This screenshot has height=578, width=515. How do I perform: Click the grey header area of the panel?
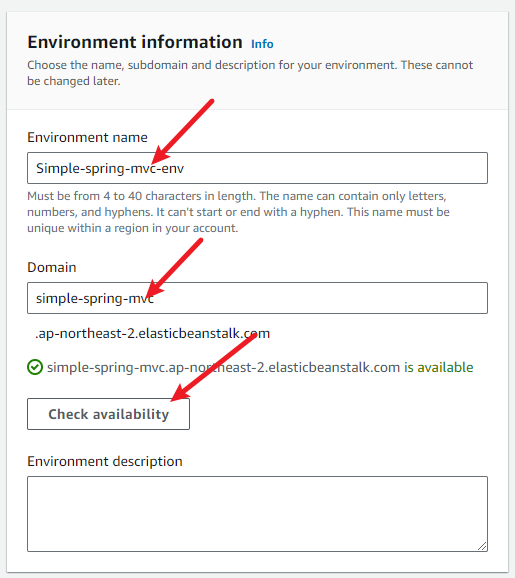tap(257, 60)
